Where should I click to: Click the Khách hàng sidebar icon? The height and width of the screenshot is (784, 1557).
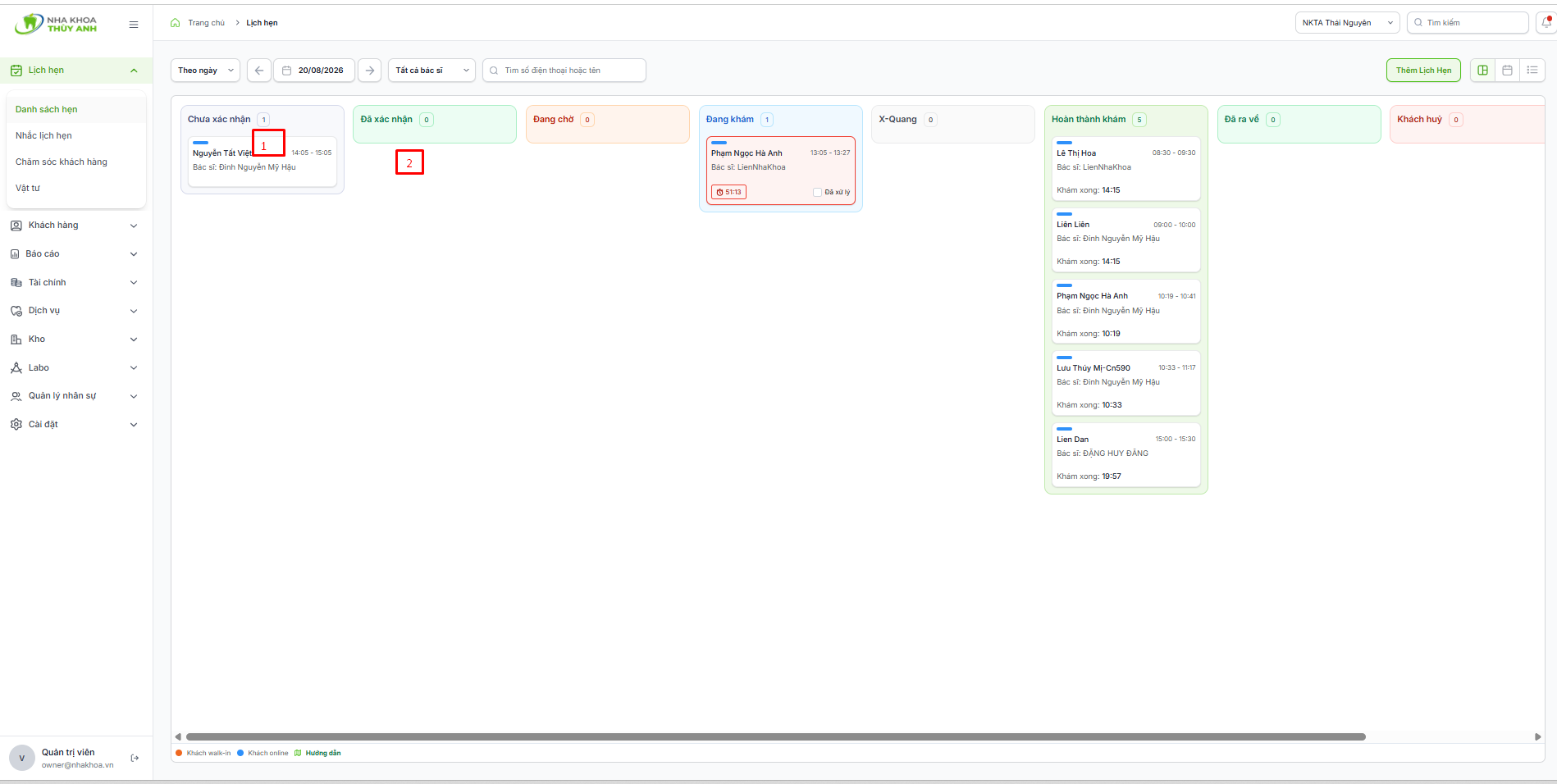(16, 226)
